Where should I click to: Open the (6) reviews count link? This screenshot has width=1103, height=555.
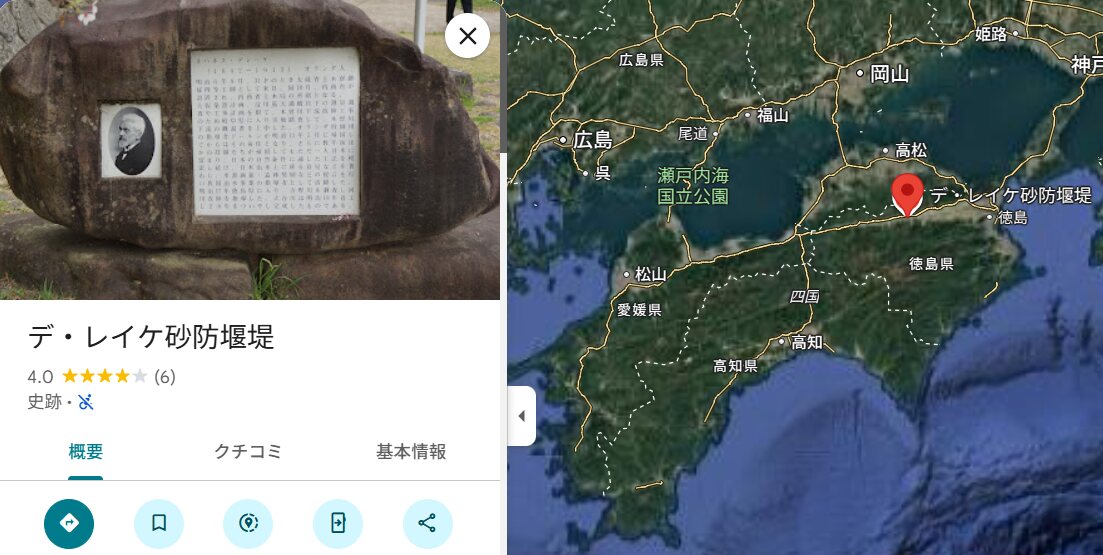(x=165, y=377)
